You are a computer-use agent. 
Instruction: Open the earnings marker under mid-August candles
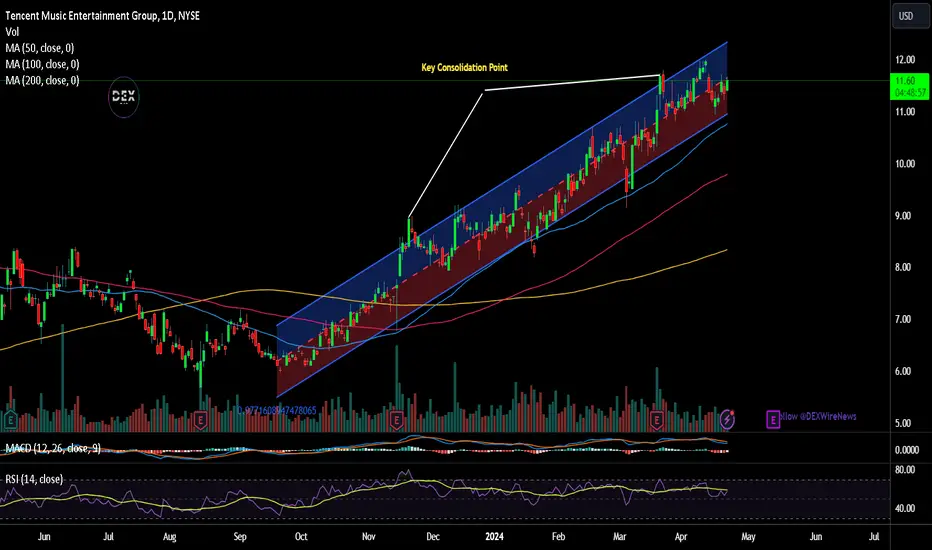200,420
